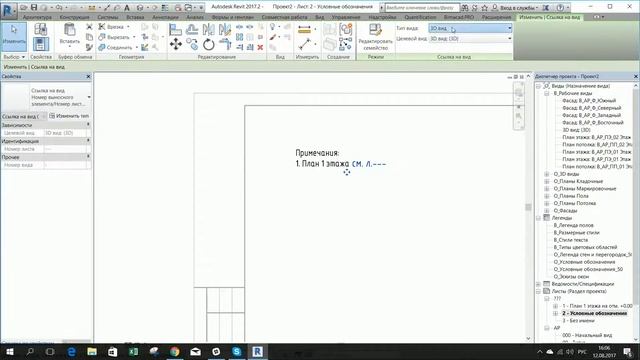Screen dimensions: 640x360
Task: Click the Open folder icon in quick toolbar
Action: (24, 8)
